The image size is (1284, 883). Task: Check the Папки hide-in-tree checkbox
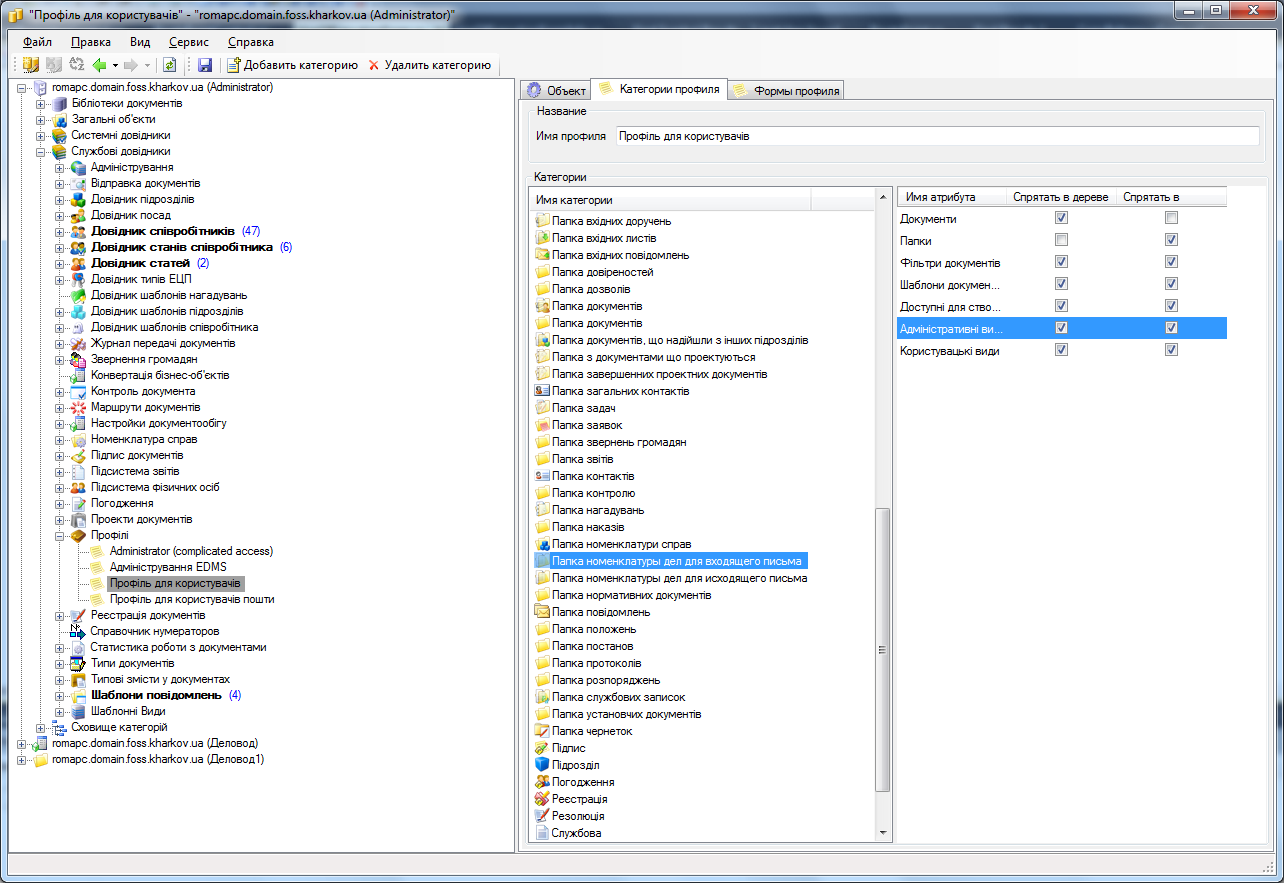pos(1061,240)
